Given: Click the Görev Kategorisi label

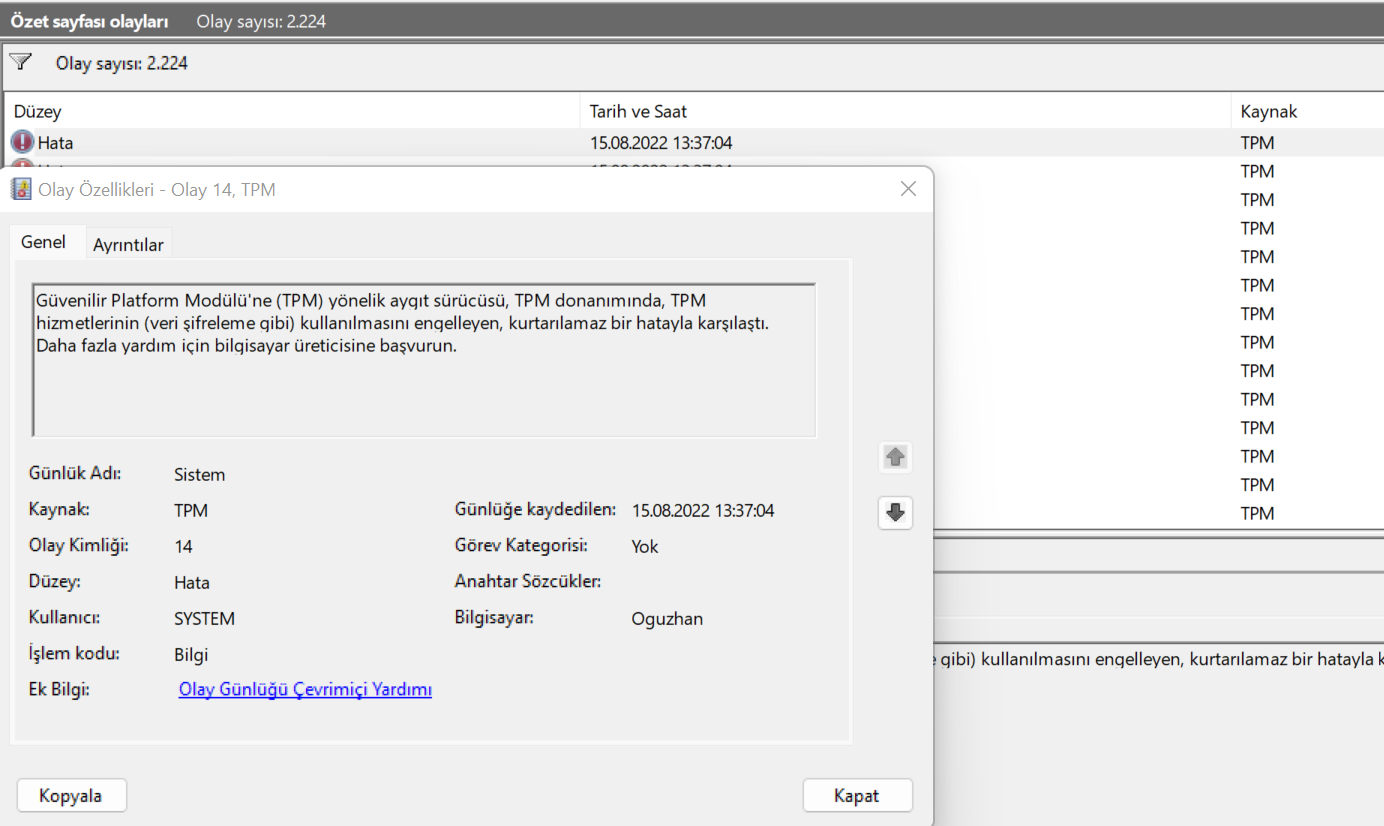Looking at the screenshot, I should pyautogui.click(x=521, y=545).
